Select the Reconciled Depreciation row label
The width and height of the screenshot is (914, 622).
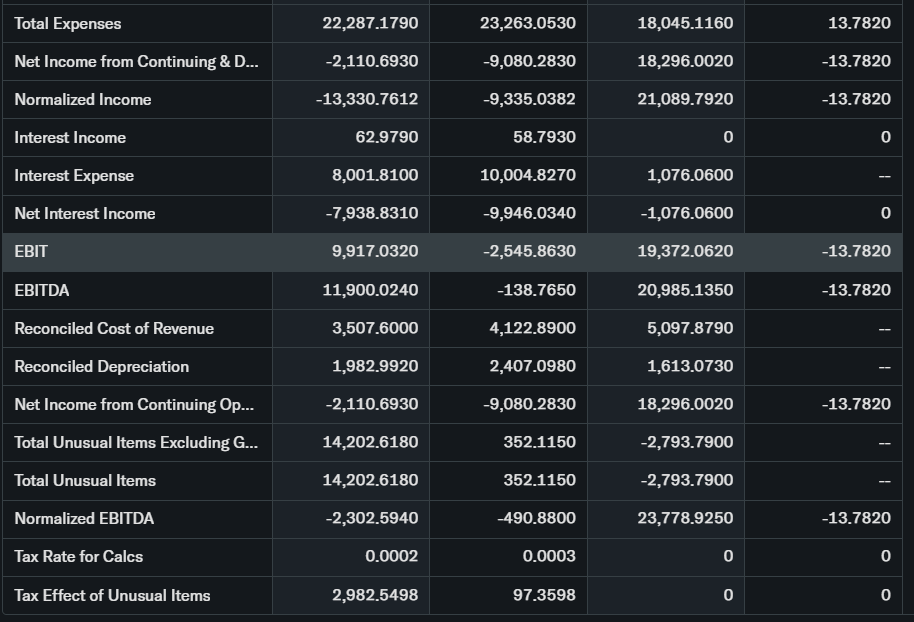coord(102,366)
